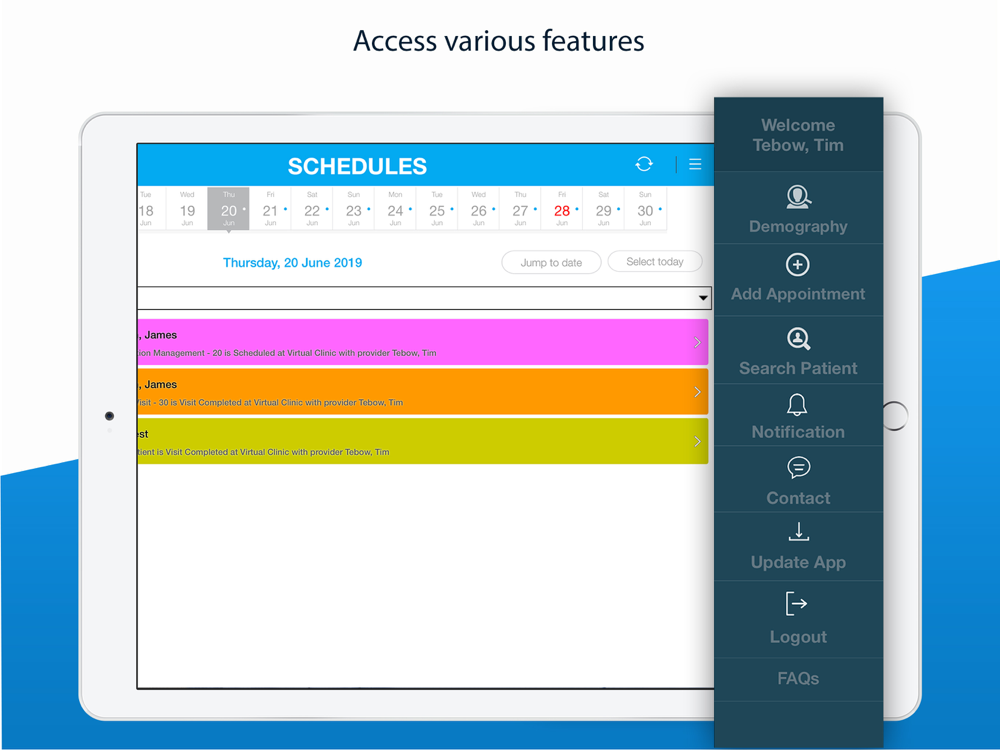The image size is (1000, 750).
Task: Select the Demography label in side menu
Action: pyautogui.click(x=798, y=226)
